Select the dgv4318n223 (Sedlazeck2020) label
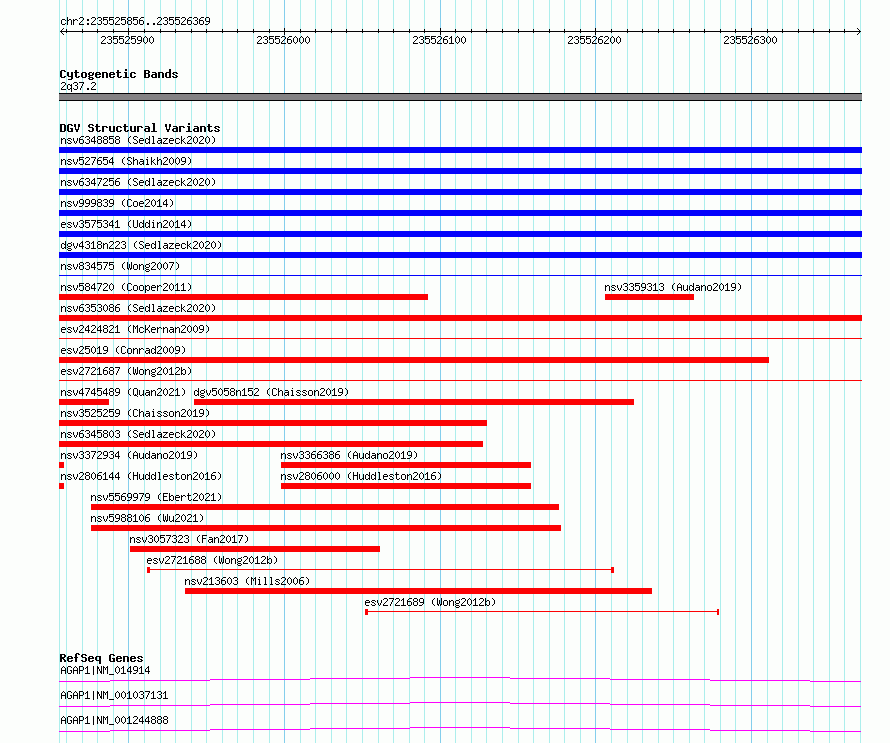Viewport: 890px width, 743px height. (x=141, y=245)
